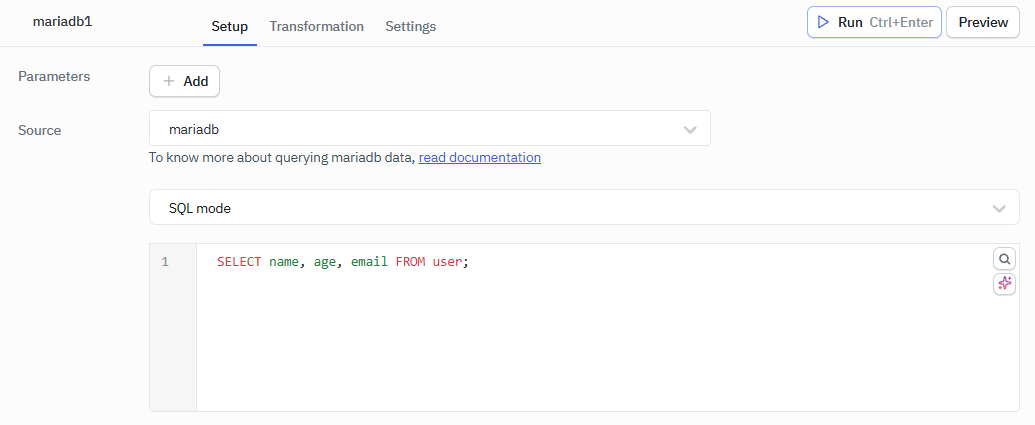Viewport: 1035px width, 425px height.
Task: Select the Setup tab
Action: (230, 26)
